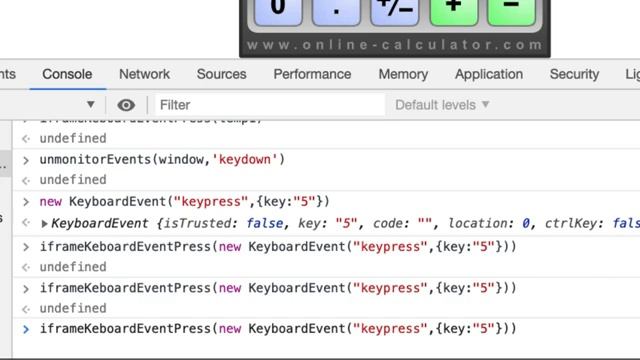Focus the console Filter field
The width and height of the screenshot is (640, 360).
[270, 105]
